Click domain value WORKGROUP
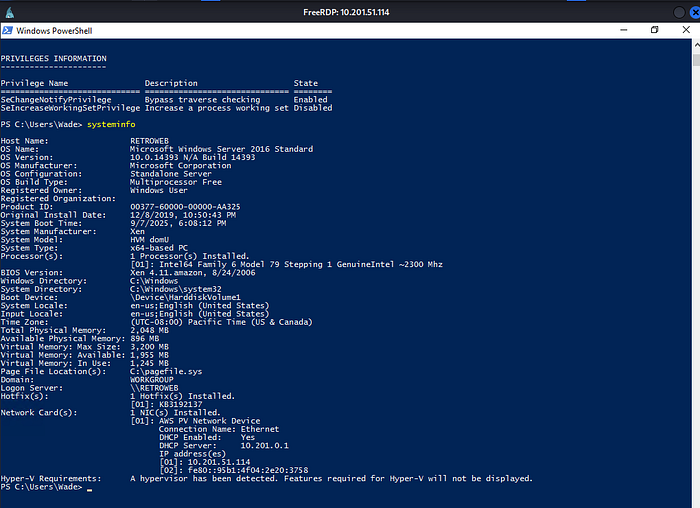The height and width of the screenshot is (508, 700). pyautogui.click(x=151, y=380)
